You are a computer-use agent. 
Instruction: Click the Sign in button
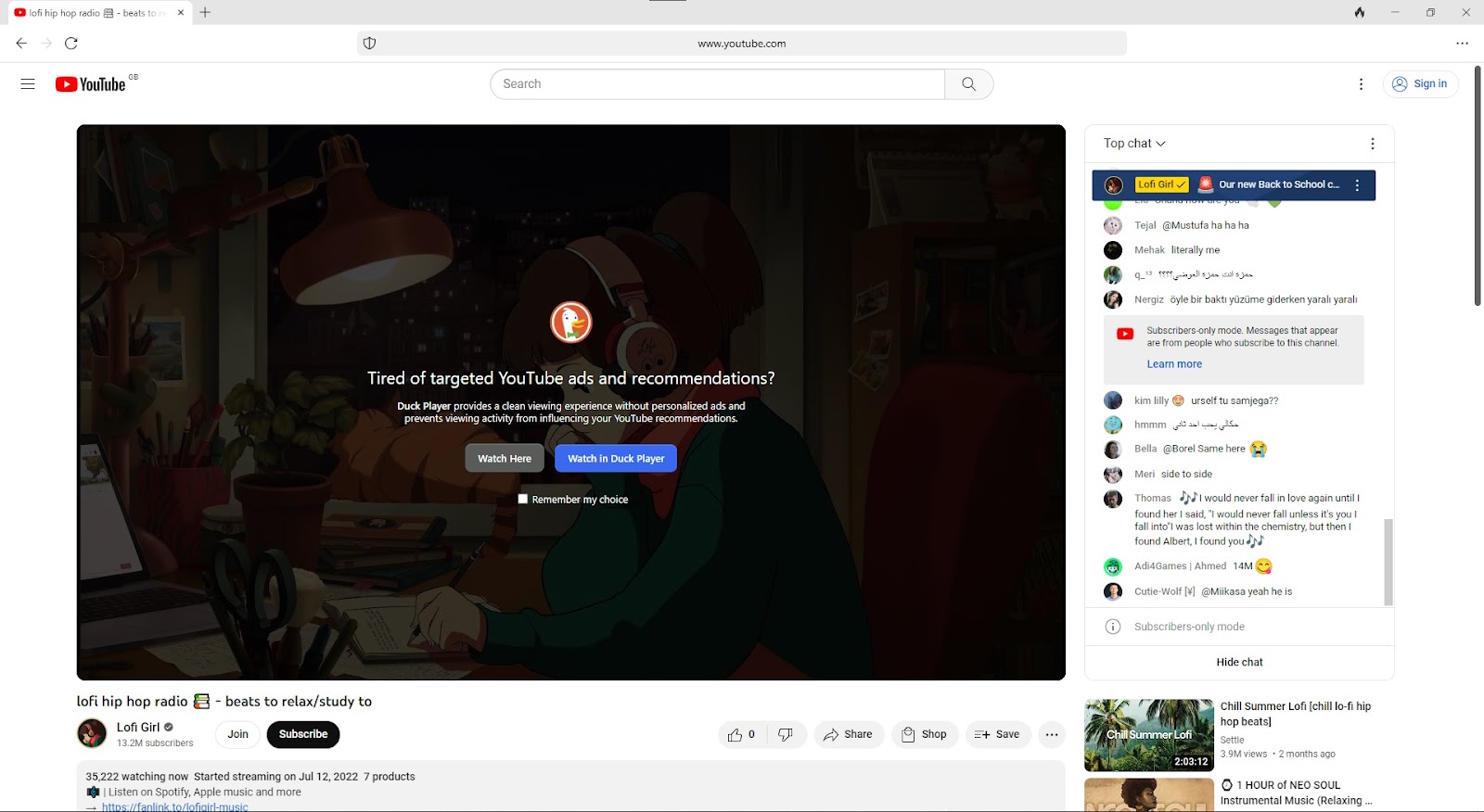(1421, 84)
